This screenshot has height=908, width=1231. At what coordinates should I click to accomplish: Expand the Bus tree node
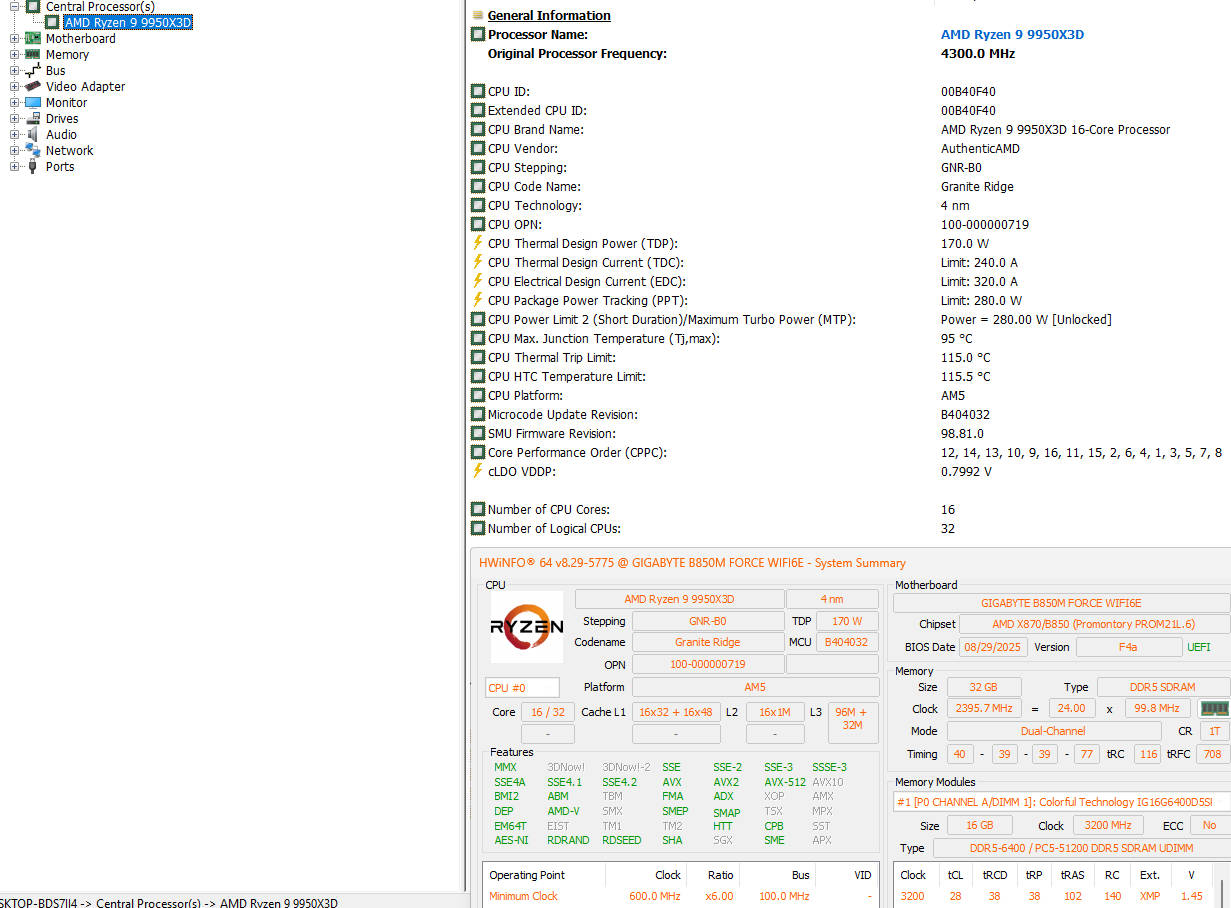tap(14, 71)
